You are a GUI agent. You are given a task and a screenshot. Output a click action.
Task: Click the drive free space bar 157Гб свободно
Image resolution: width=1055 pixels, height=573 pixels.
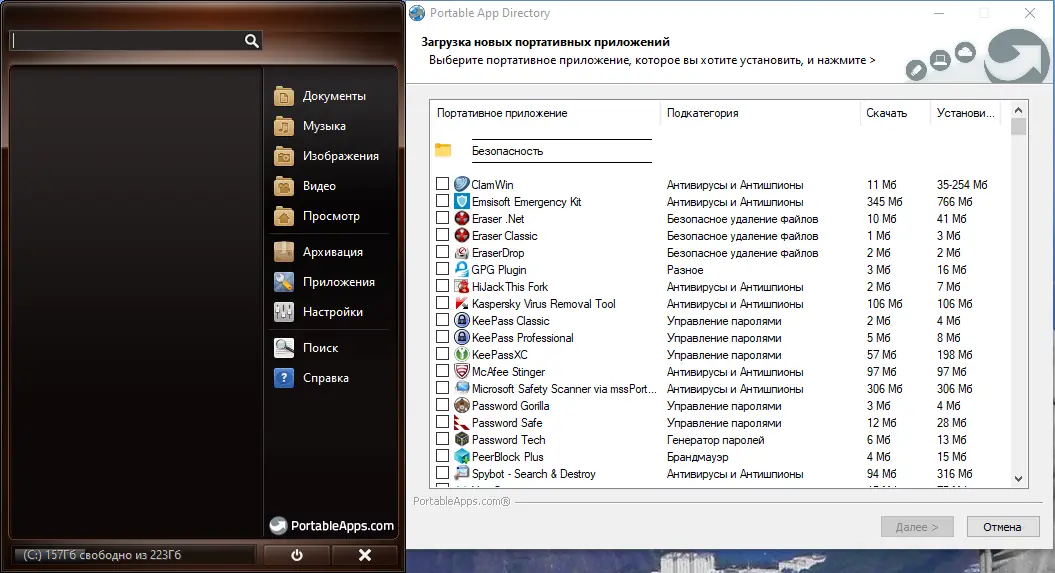pyautogui.click(x=133, y=555)
